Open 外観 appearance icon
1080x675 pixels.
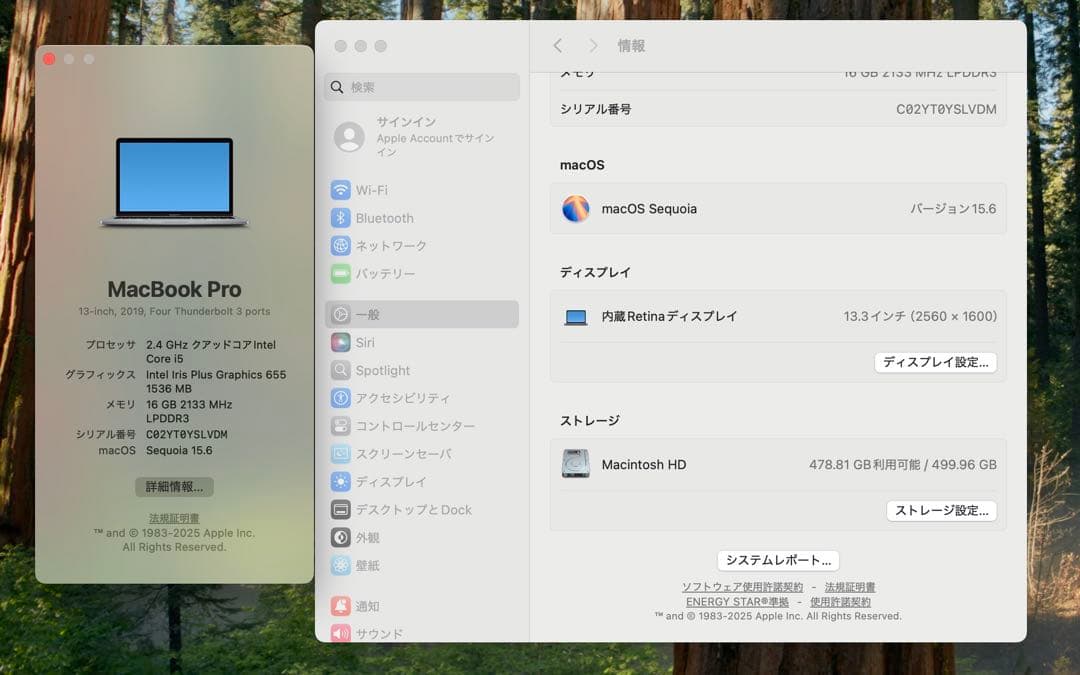tap(340, 537)
